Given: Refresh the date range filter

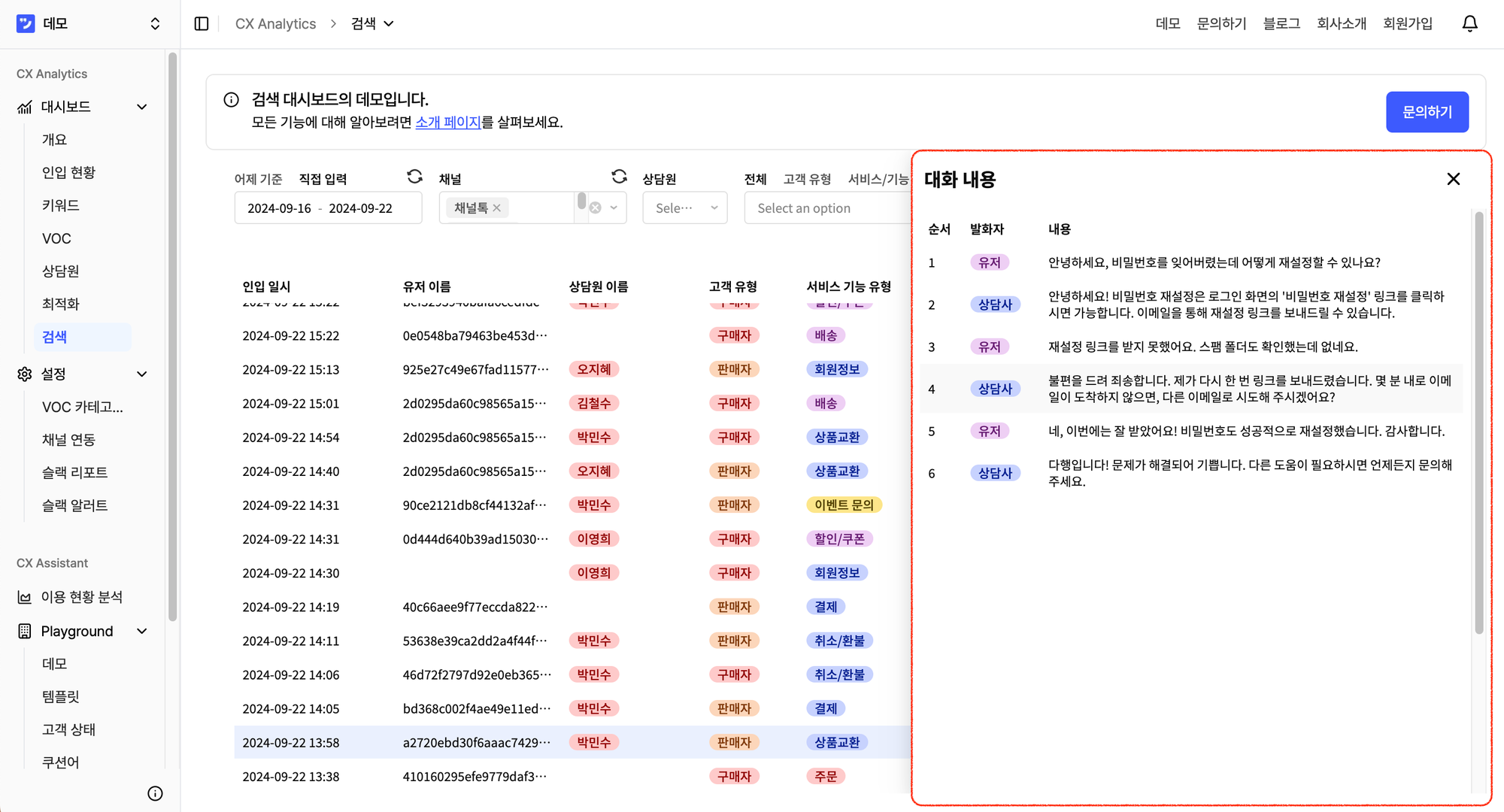Looking at the screenshot, I should tap(414, 176).
